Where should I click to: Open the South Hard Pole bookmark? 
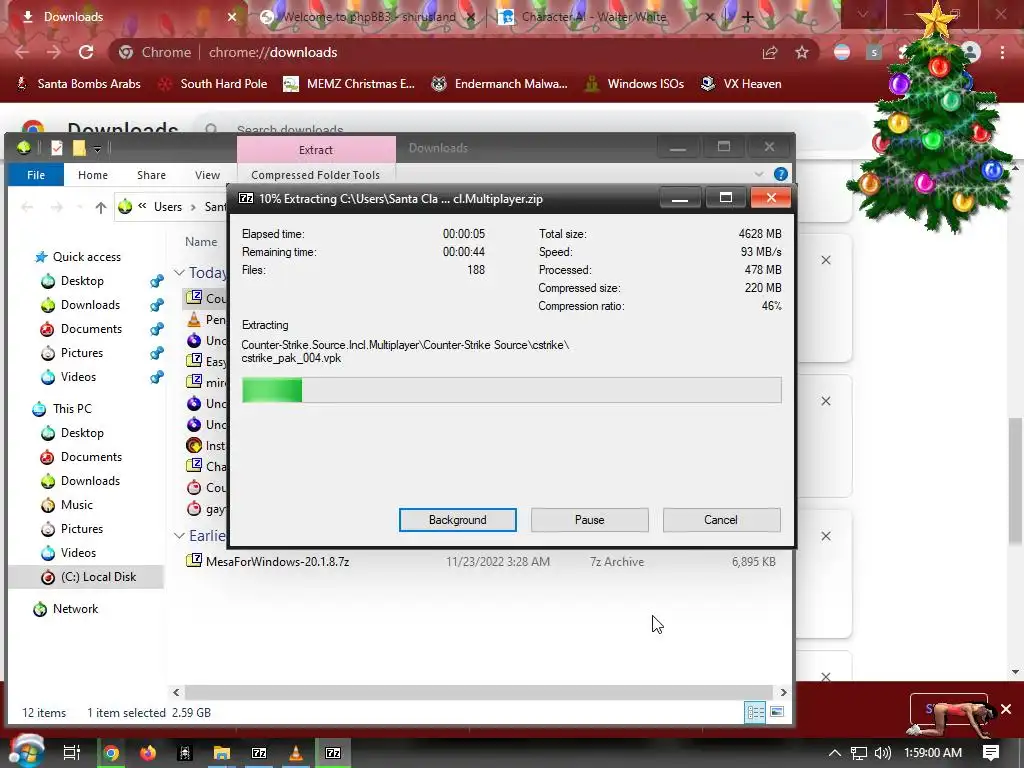[213, 84]
